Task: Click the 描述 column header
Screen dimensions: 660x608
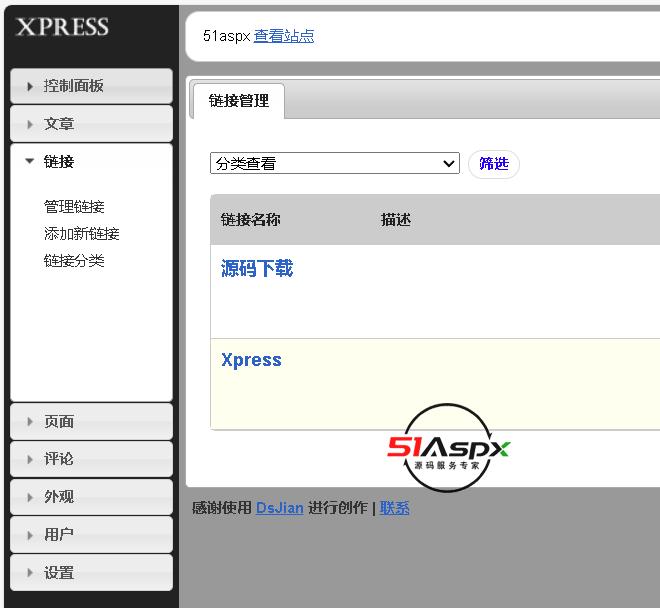Action: click(x=396, y=220)
